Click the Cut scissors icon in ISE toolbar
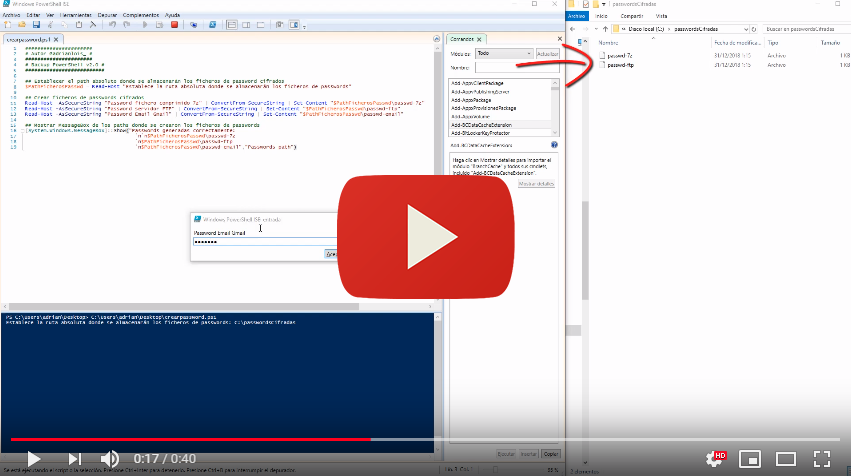The width and height of the screenshot is (851, 476). pos(50,25)
